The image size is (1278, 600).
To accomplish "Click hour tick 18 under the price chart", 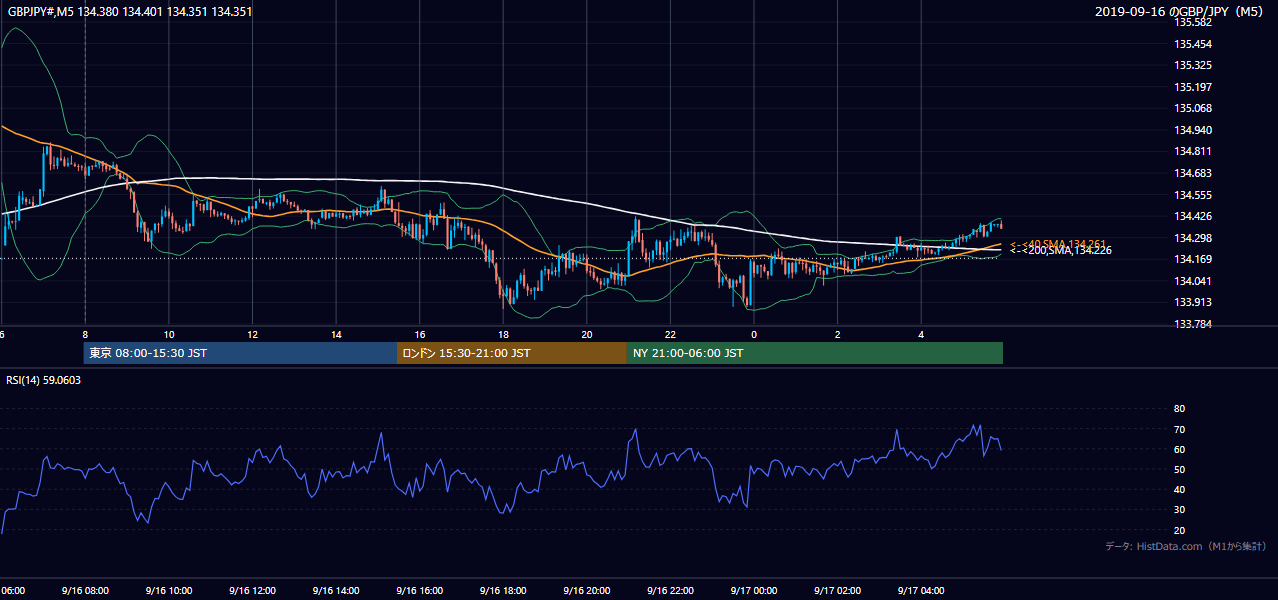I will (x=504, y=335).
